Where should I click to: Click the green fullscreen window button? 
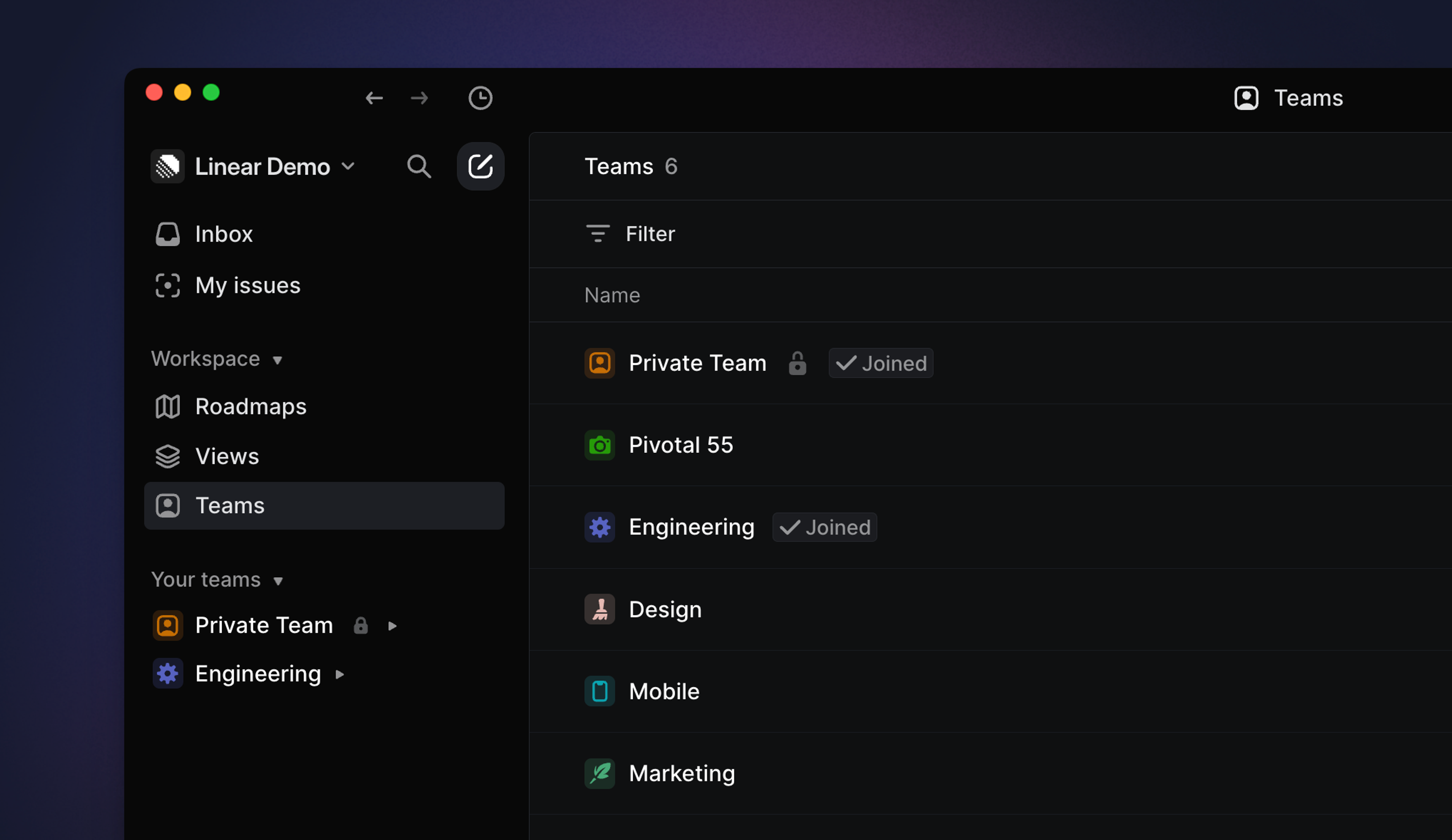pyautogui.click(x=211, y=92)
